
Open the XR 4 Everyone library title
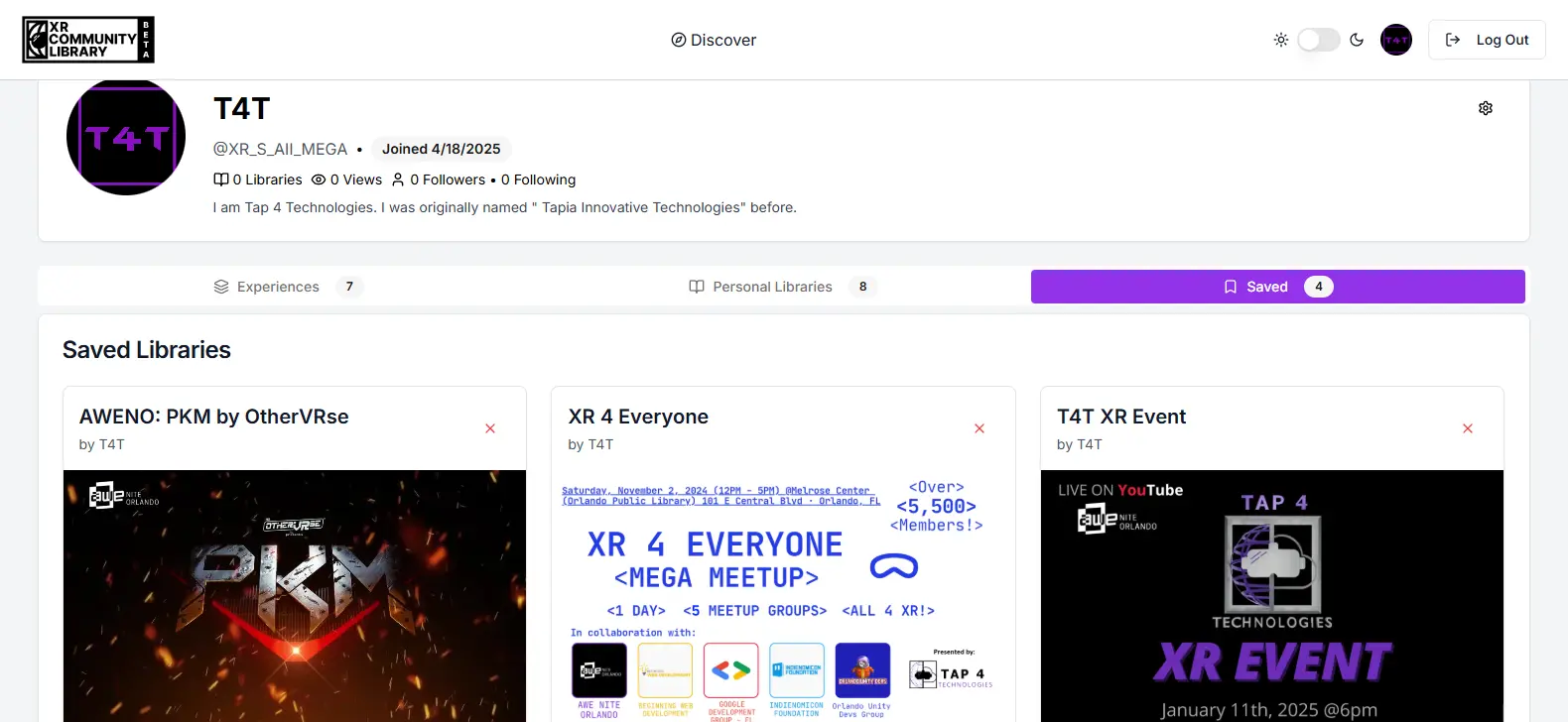(638, 417)
